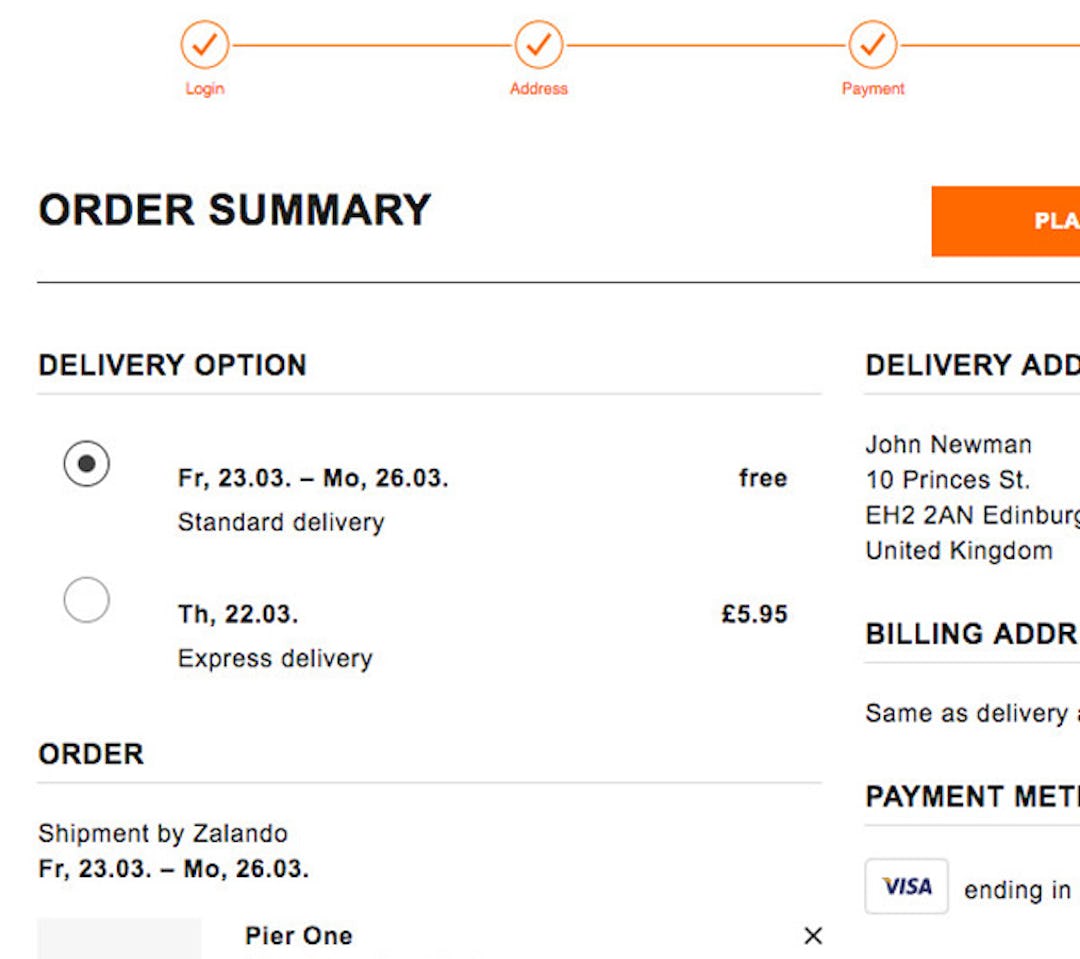Screen dimensions: 1080x959
Task: Click the completed Payment progress circle
Action: (x=874, y=46)
